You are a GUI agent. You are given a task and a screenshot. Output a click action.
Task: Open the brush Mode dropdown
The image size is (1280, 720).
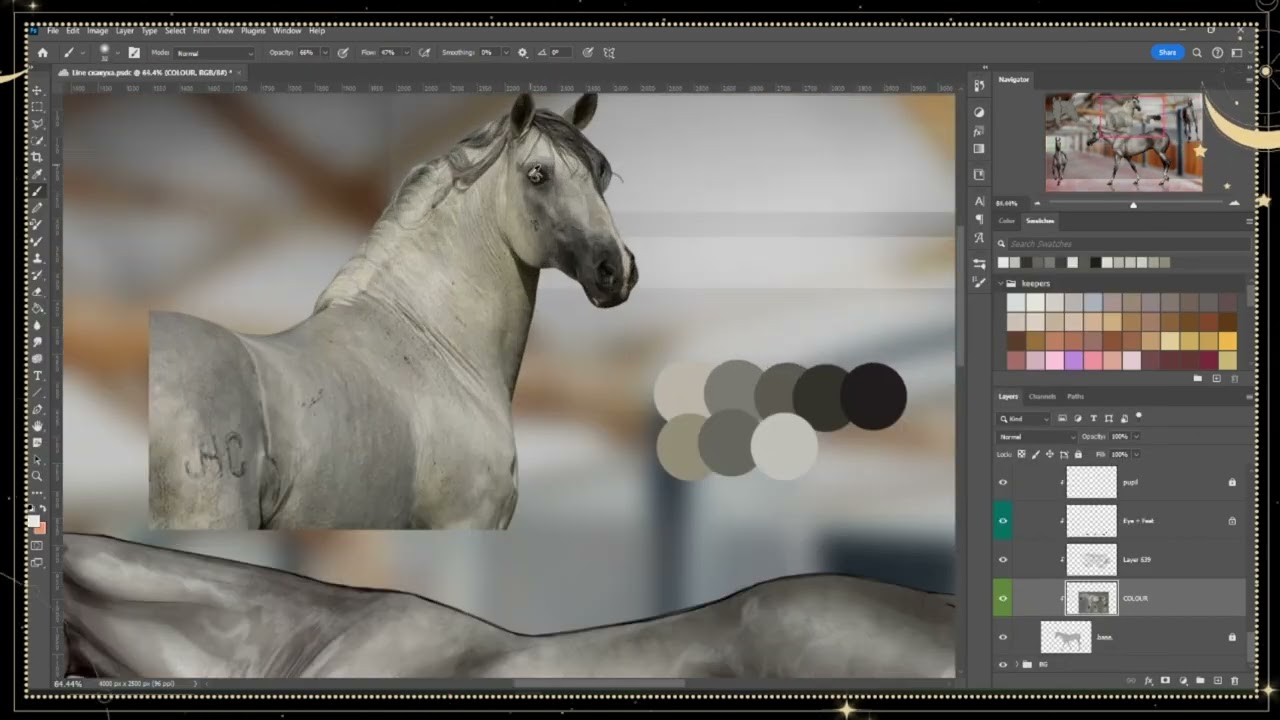(x=214, y=53)
